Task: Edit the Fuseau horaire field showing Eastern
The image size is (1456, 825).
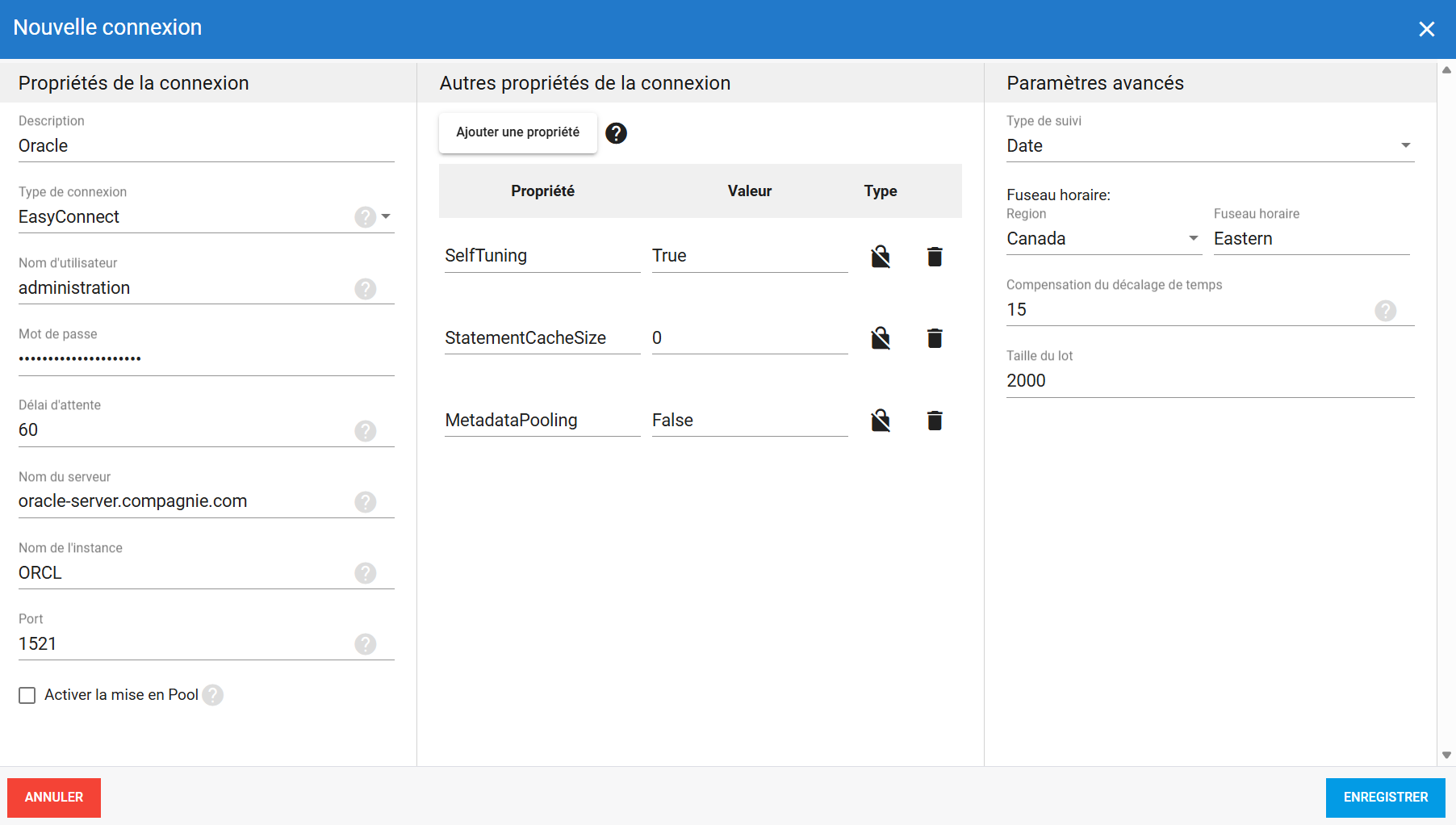Action: click(1312, 239)
